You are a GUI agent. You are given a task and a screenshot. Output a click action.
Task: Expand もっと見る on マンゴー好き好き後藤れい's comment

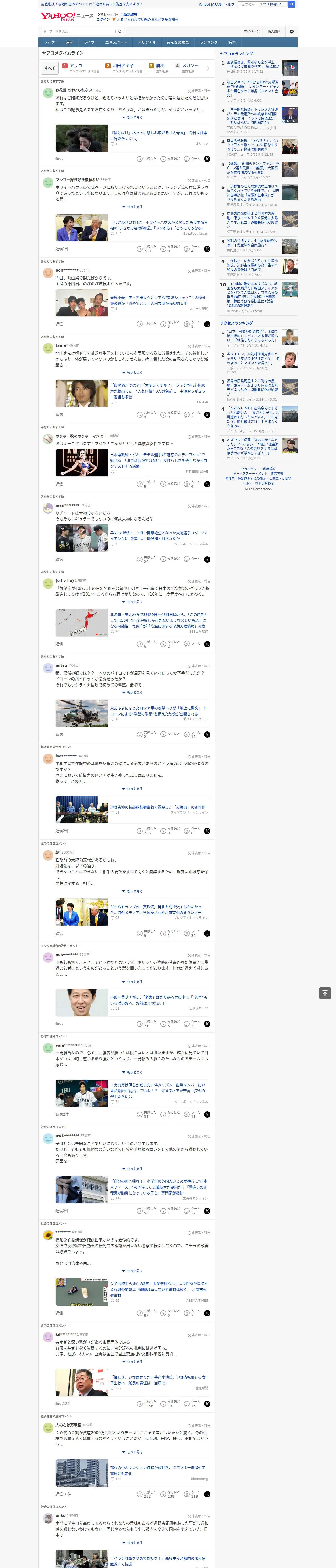[132, 207]
